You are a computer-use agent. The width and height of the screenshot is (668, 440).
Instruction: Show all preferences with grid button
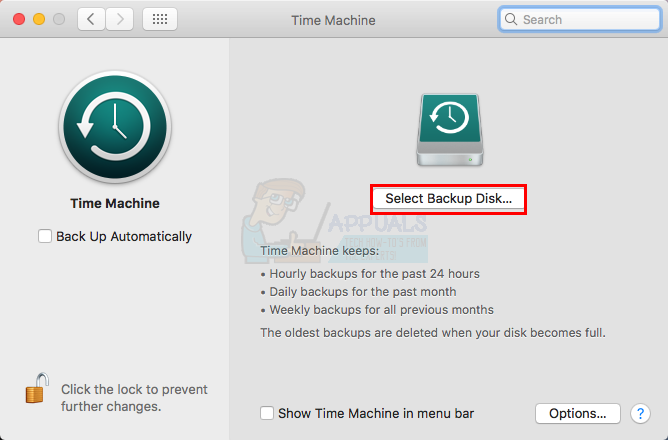[160, 19]
